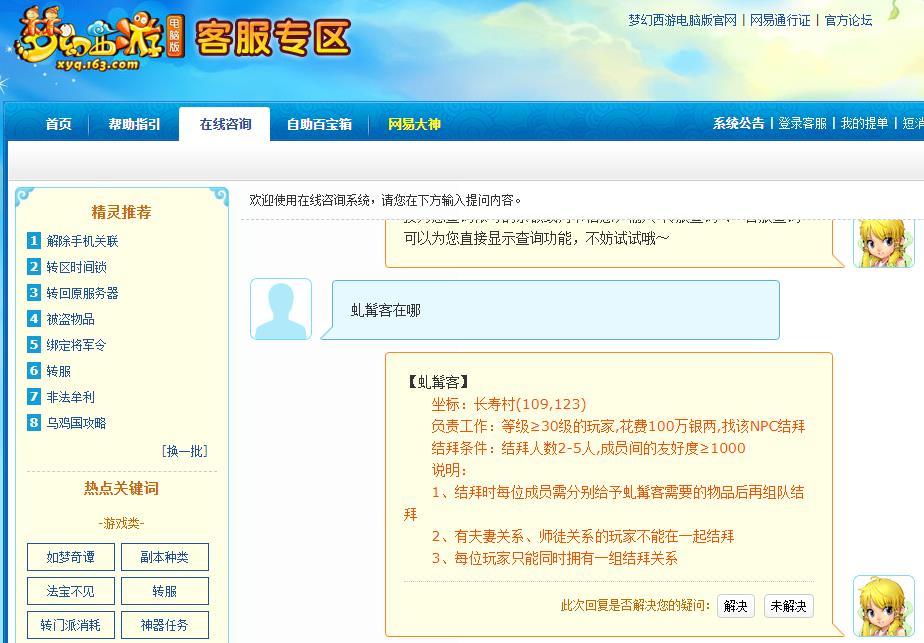
Task: Click the number 6 badge for 转服
Action: [34, 370]
